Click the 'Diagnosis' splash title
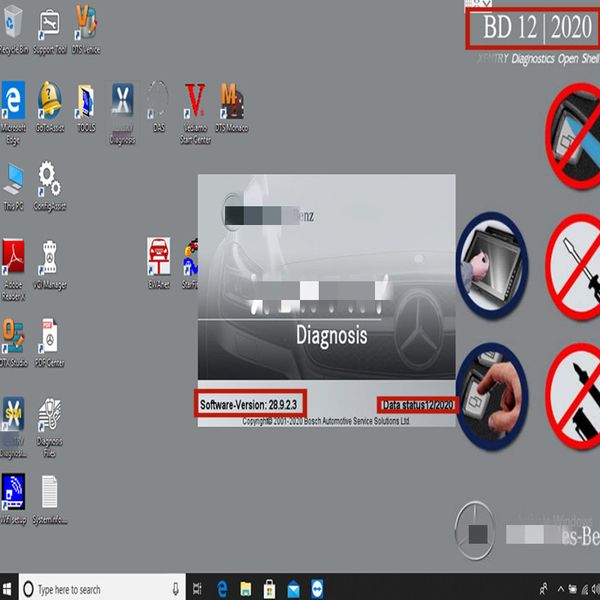600x600 pixels. [331, 336]
